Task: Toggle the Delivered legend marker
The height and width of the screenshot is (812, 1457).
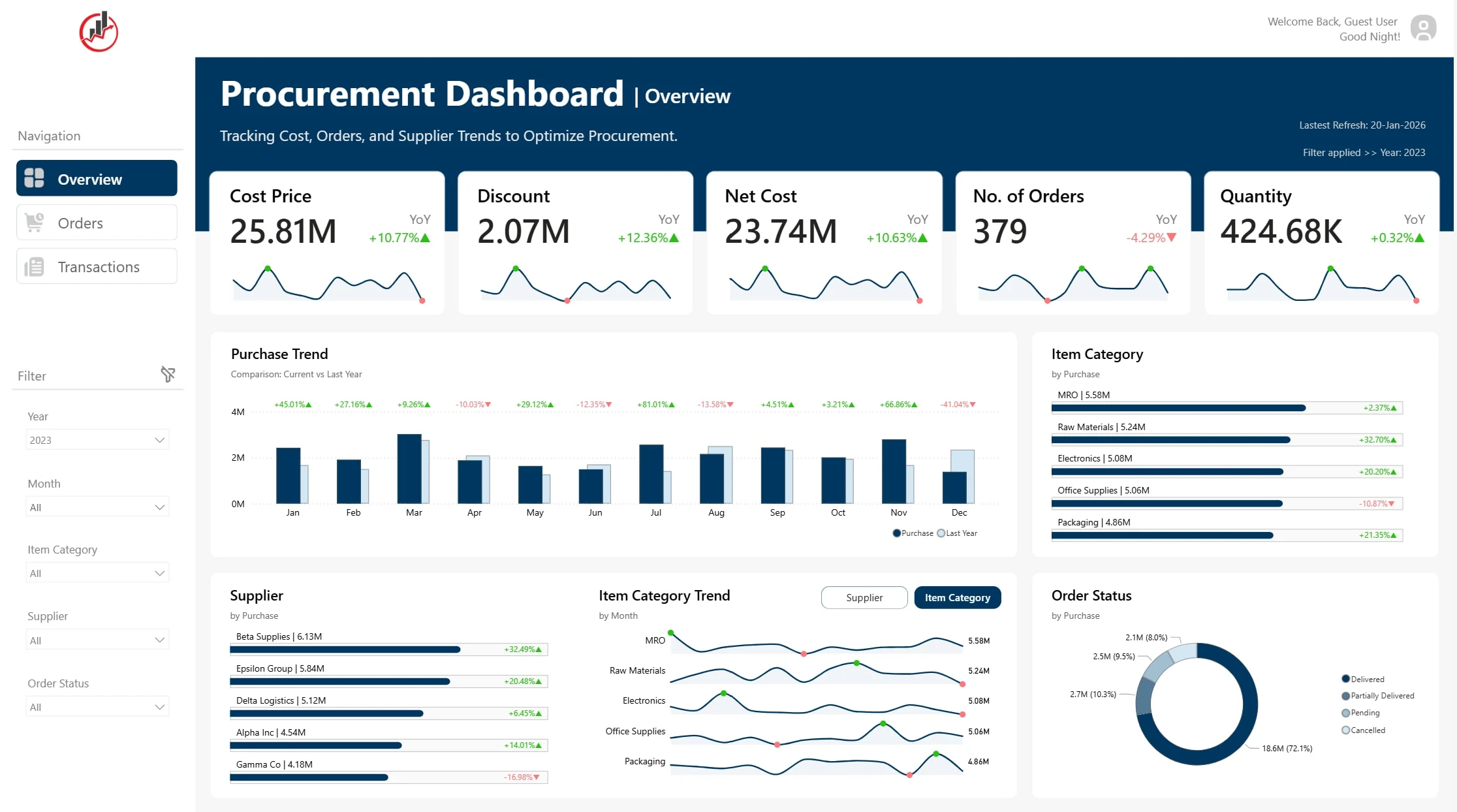Action: pyautogui.click(x=1345, y=679)
